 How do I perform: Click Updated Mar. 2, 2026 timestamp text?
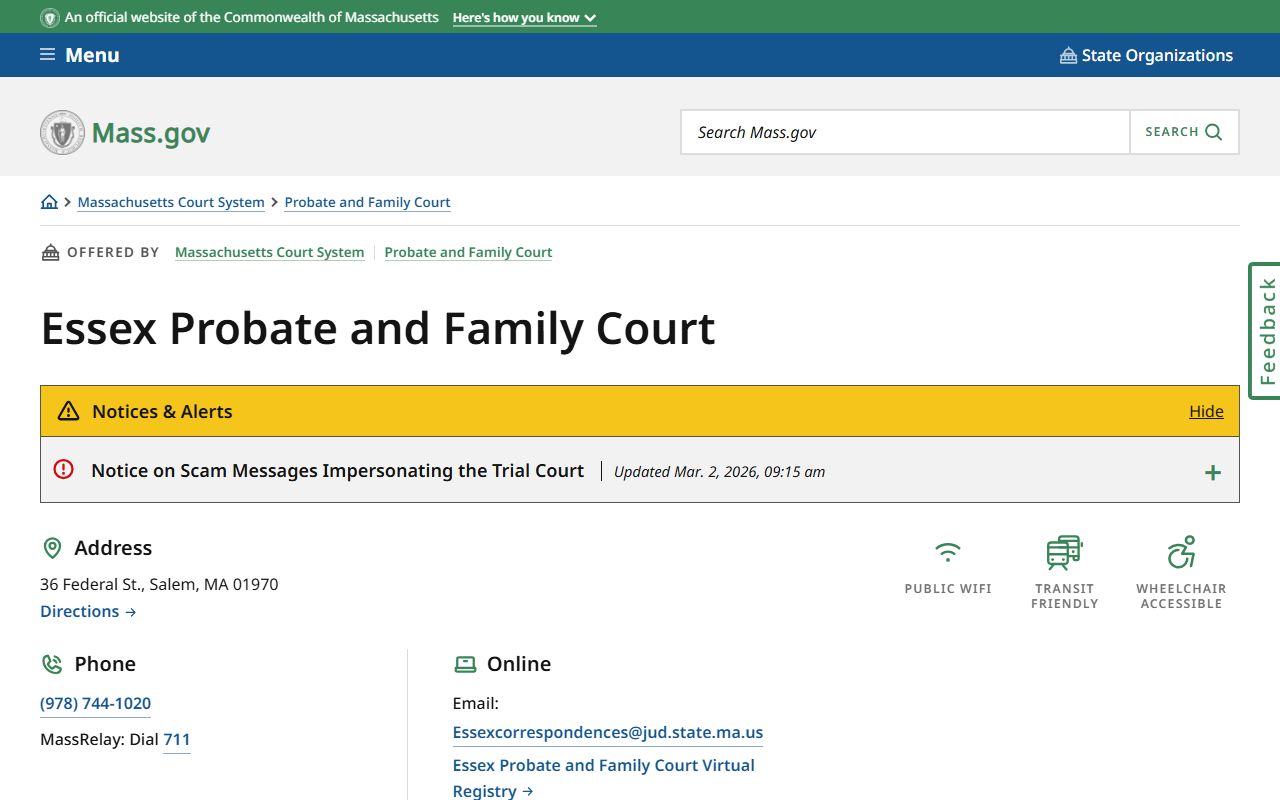(719, 472)
